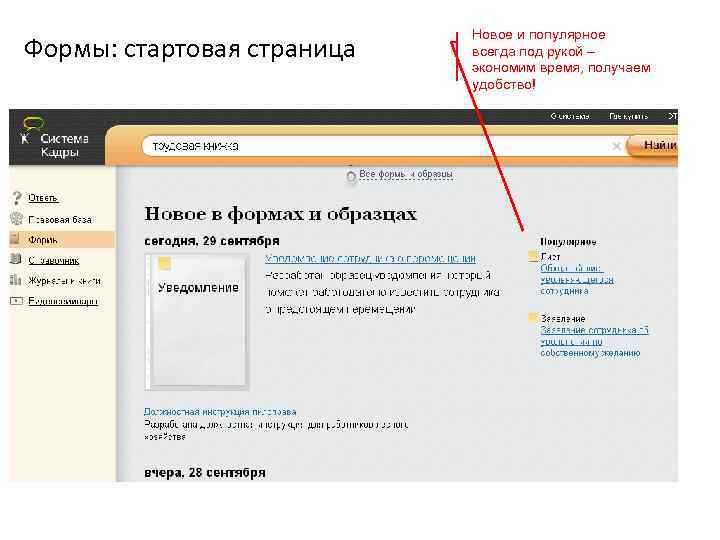This screenshot has width=720, height=540.
Task: Open the popular Лист form link
Action: click(577, 279)
